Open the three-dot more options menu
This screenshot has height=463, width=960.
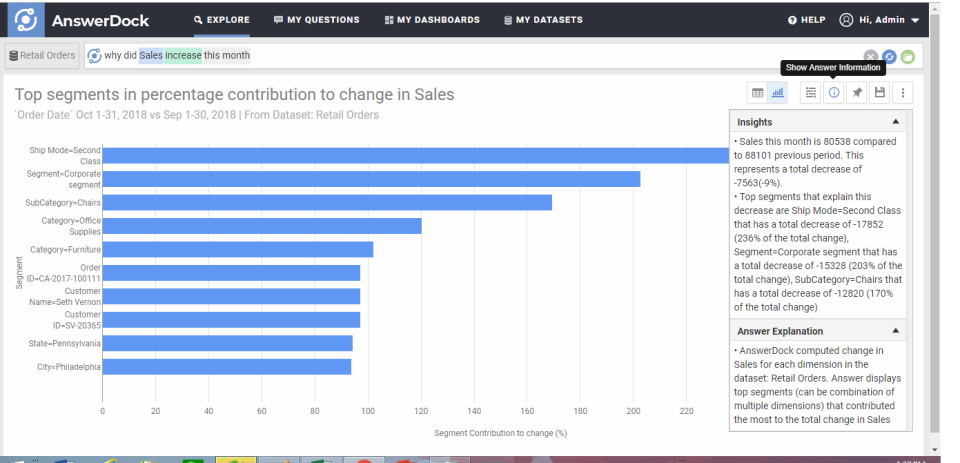pos(903,92)
